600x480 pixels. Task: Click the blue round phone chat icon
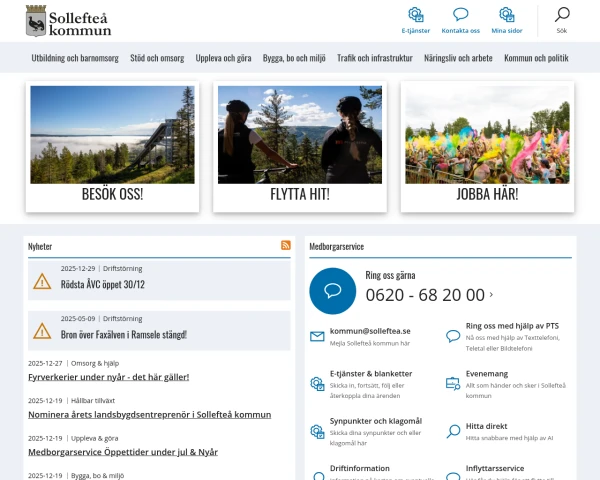(333, 291)
